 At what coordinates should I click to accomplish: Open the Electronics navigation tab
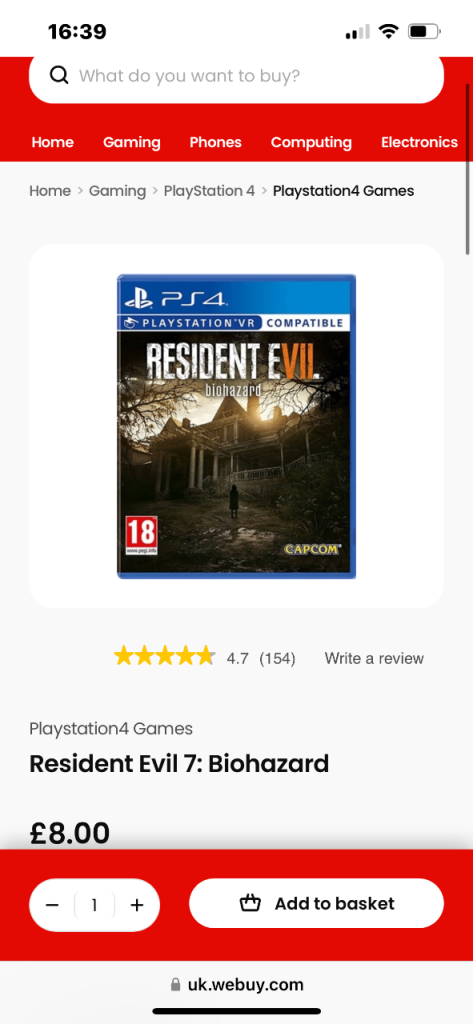point(419,142)
